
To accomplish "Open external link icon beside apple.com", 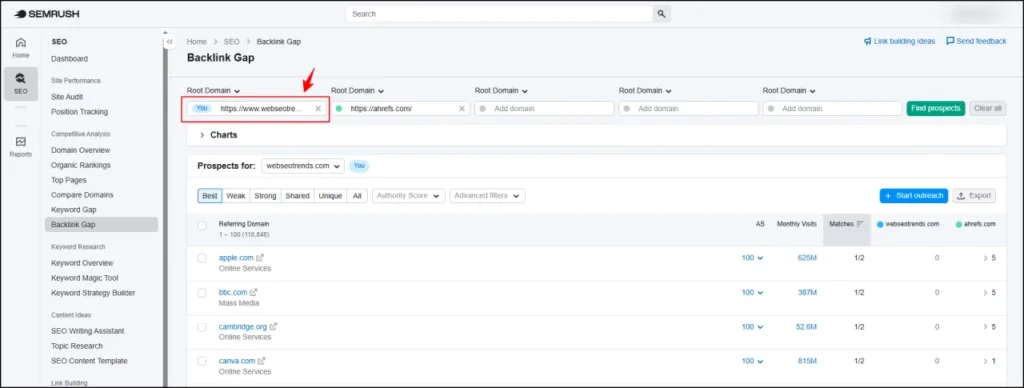I will [x=260, y=258].
